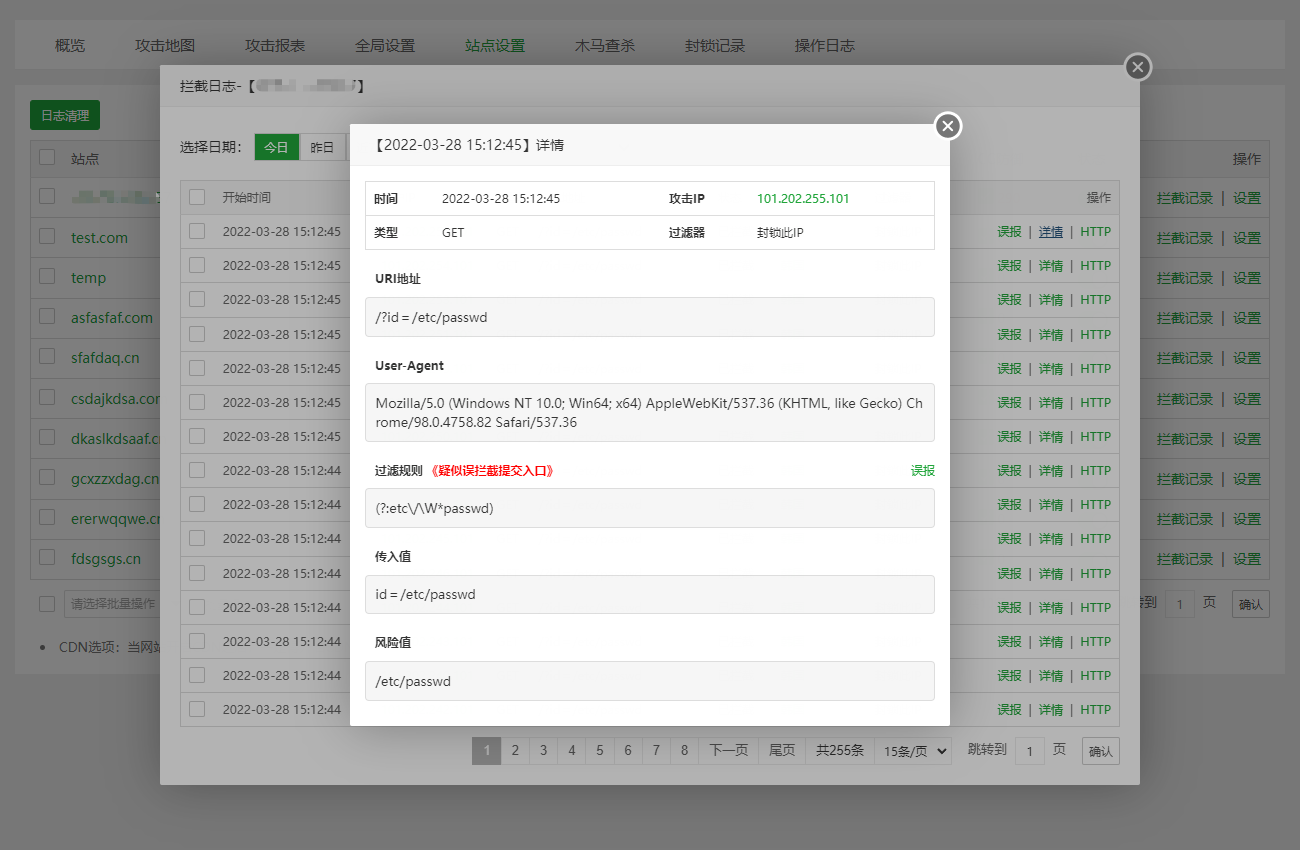The width and height of the screenshot is (1300, 850).
Task: Check the select-all box in 开始时间 header
Action: pos(197,197)
